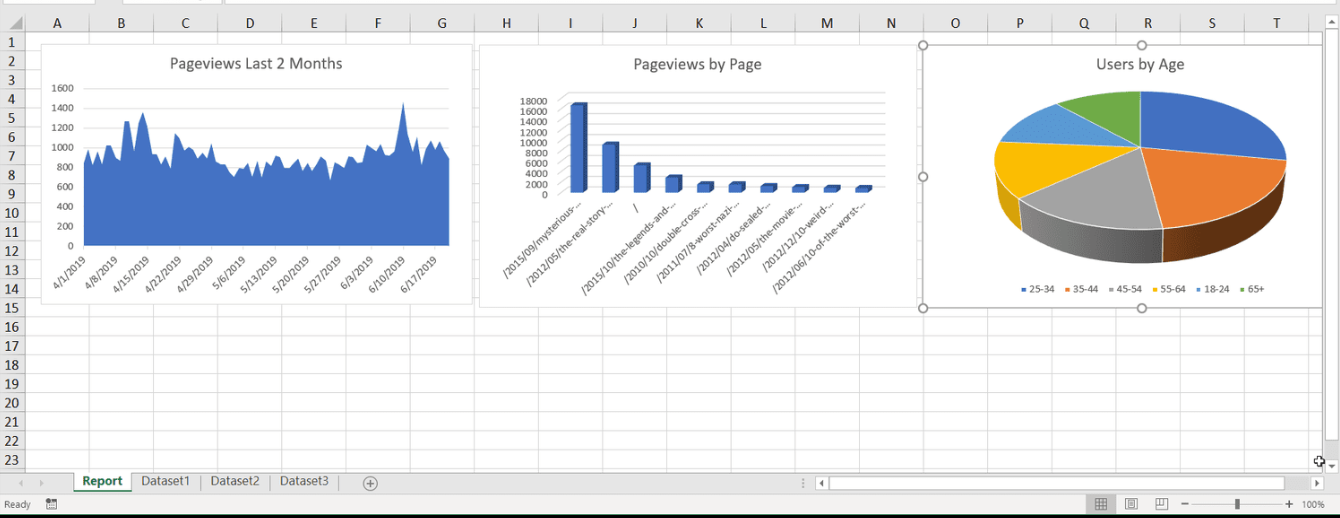Add a new sheet with plus icon
This screenshot has height=518, width=1340.
[370, 484]
